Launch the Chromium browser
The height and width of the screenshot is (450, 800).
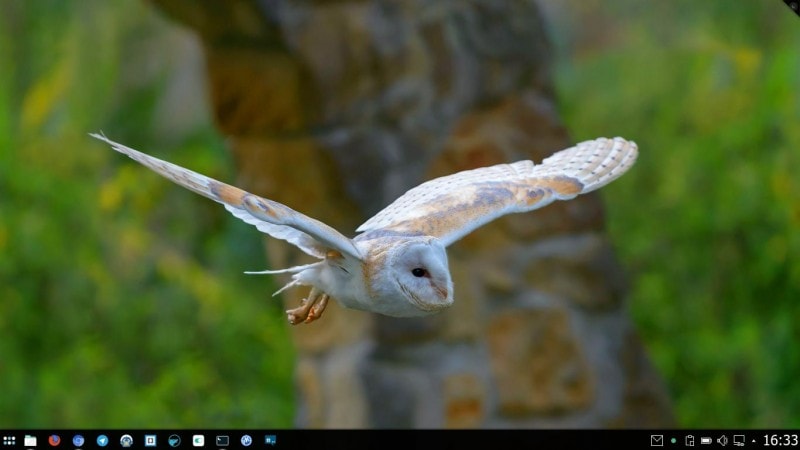coord(78,440)
